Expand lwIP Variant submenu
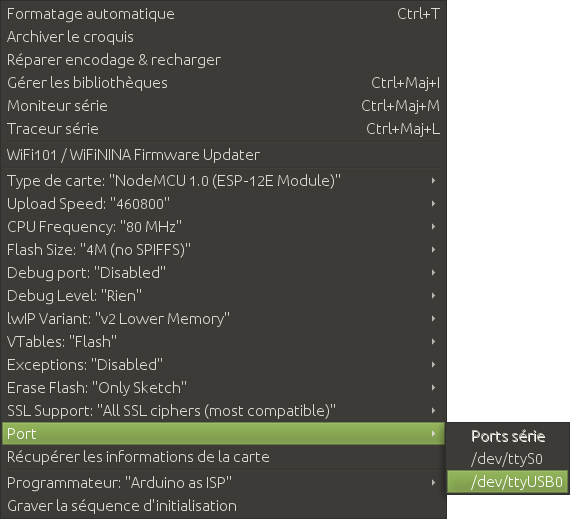This screenshot has height=519, width=570. 223,319
